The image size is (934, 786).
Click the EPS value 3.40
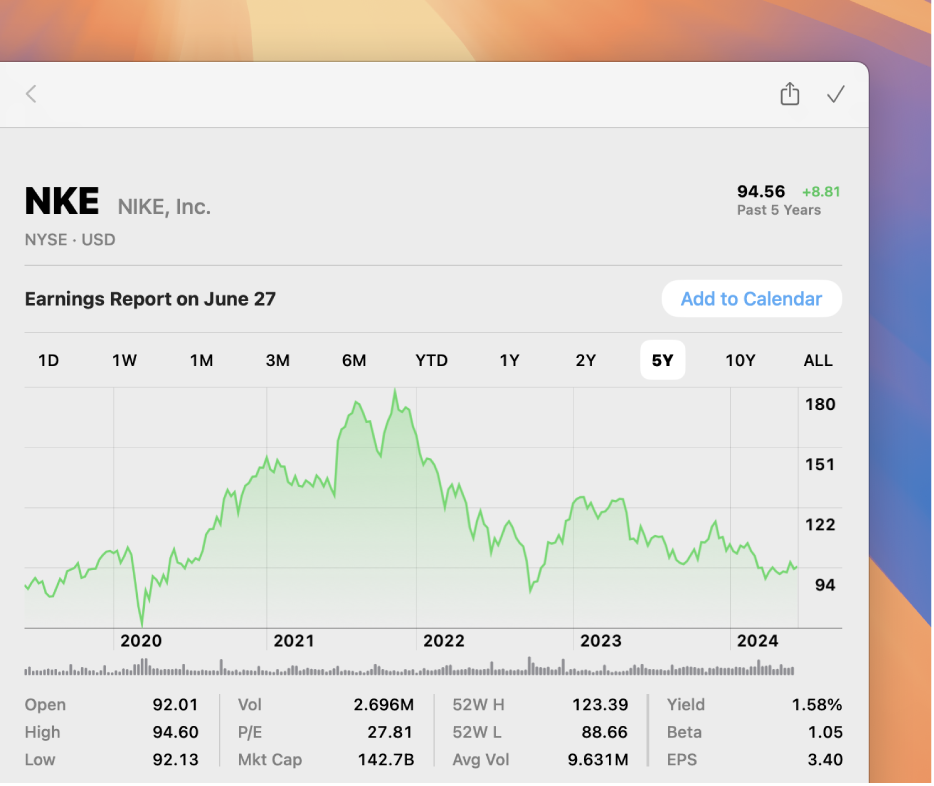825,759
